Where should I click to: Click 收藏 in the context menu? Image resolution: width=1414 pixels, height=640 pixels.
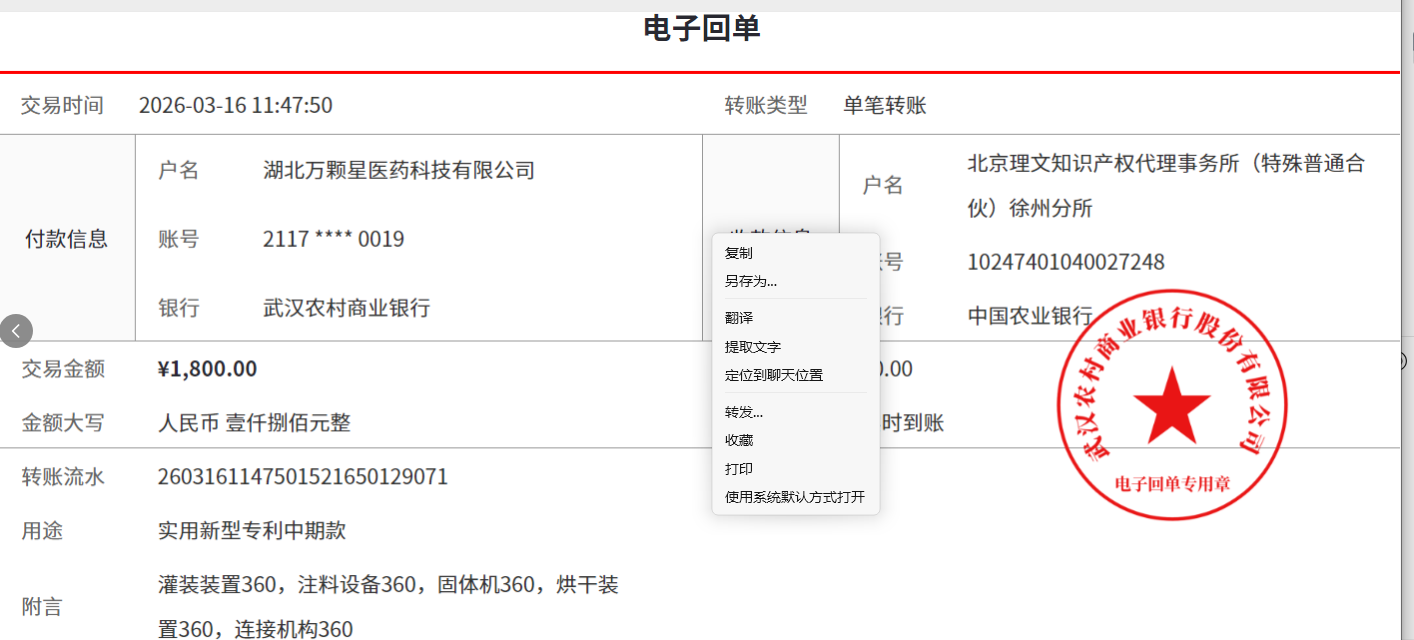coord(739,440)
